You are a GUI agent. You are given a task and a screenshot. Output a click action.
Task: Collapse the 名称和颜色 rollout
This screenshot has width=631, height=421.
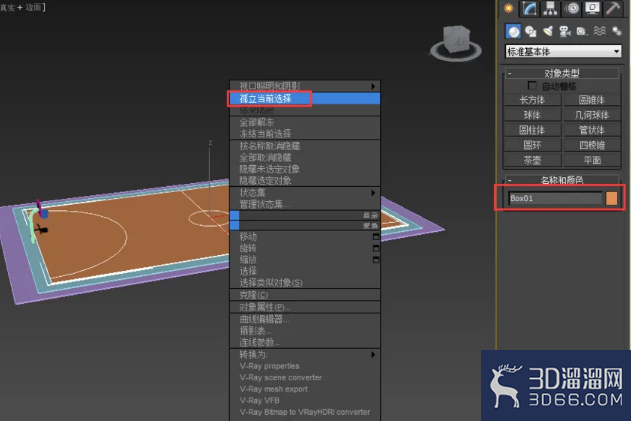point(561,180)
